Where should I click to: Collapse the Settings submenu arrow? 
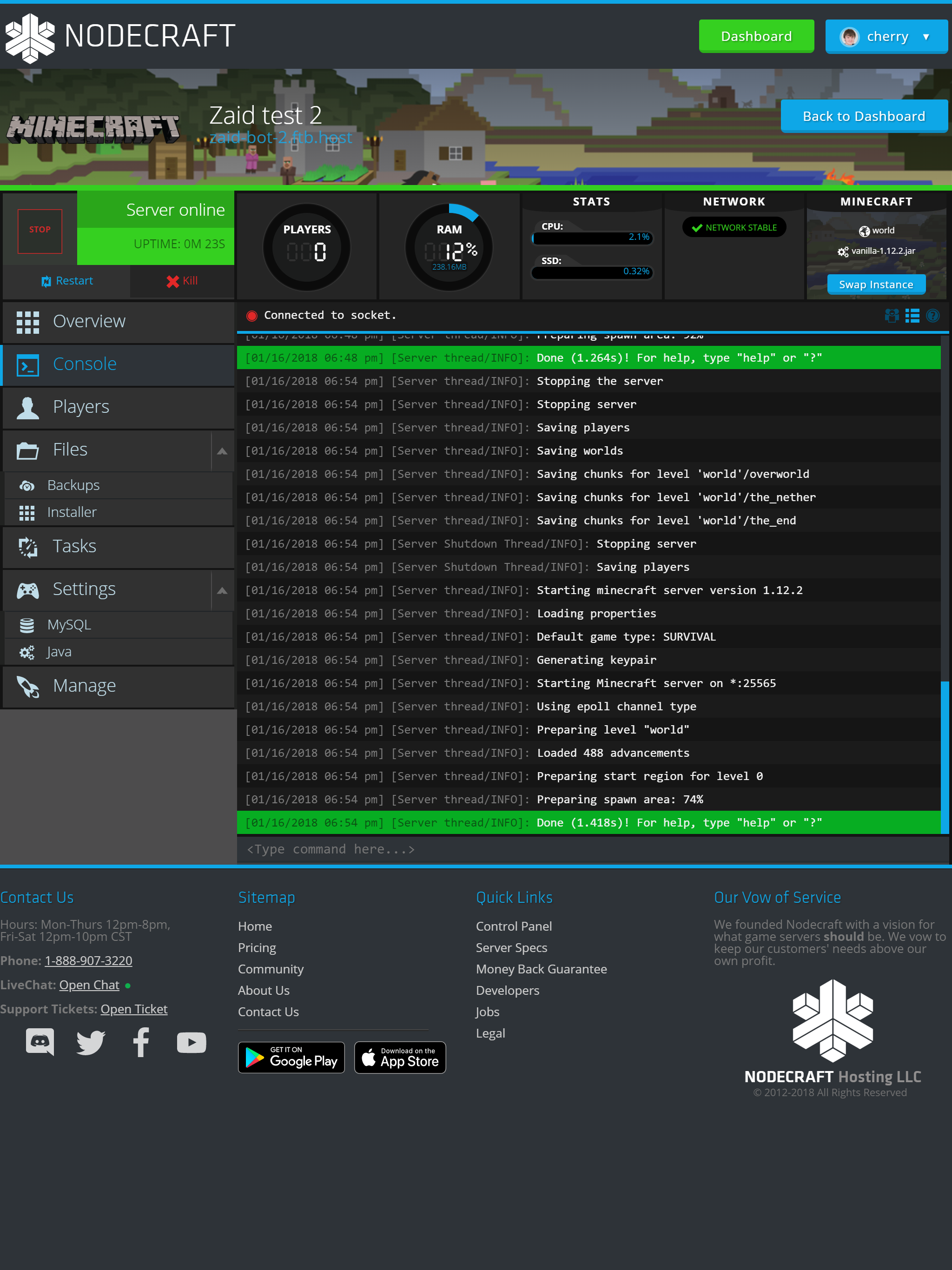point(223,590)
